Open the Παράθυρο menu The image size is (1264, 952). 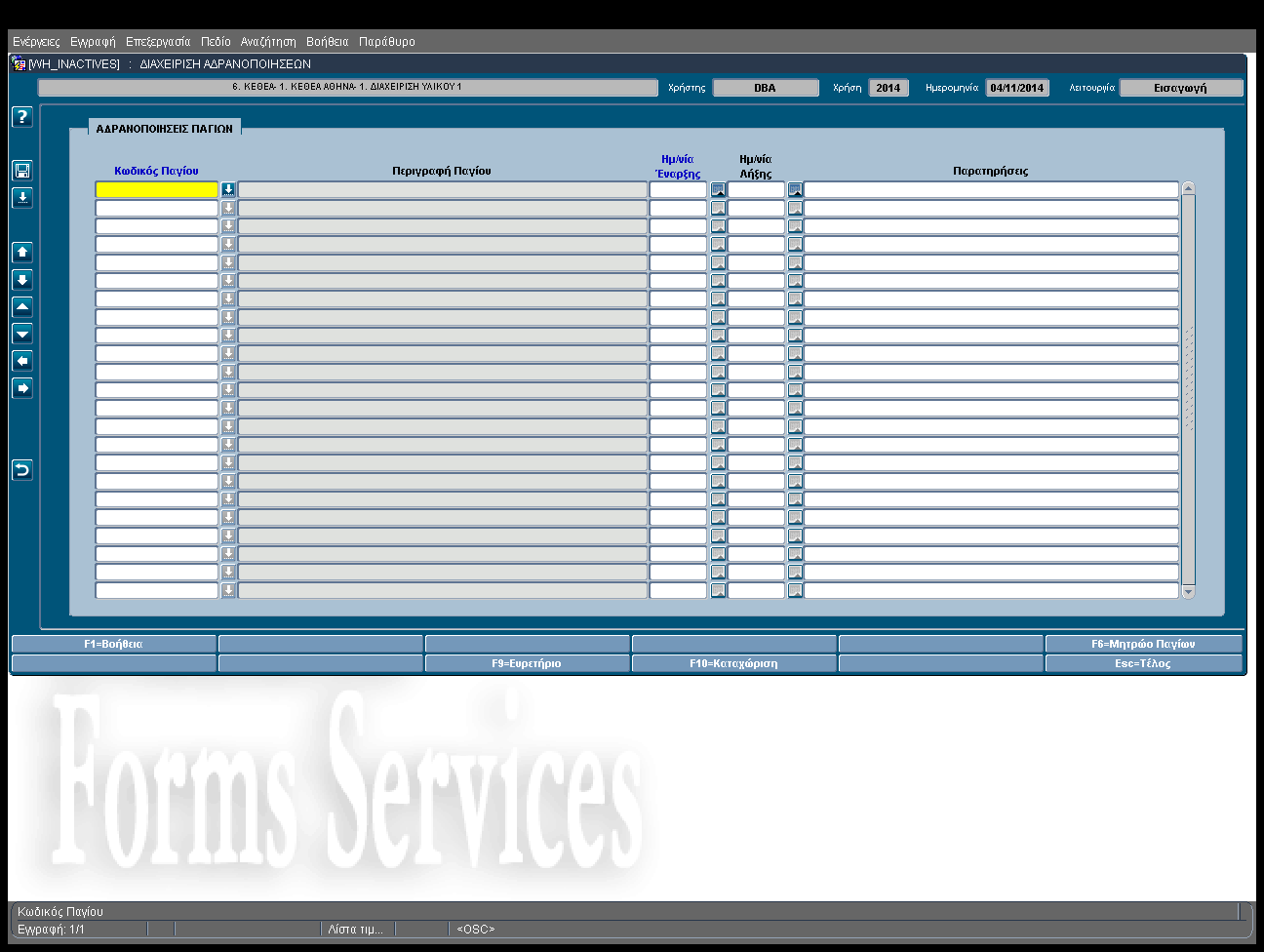387,42
